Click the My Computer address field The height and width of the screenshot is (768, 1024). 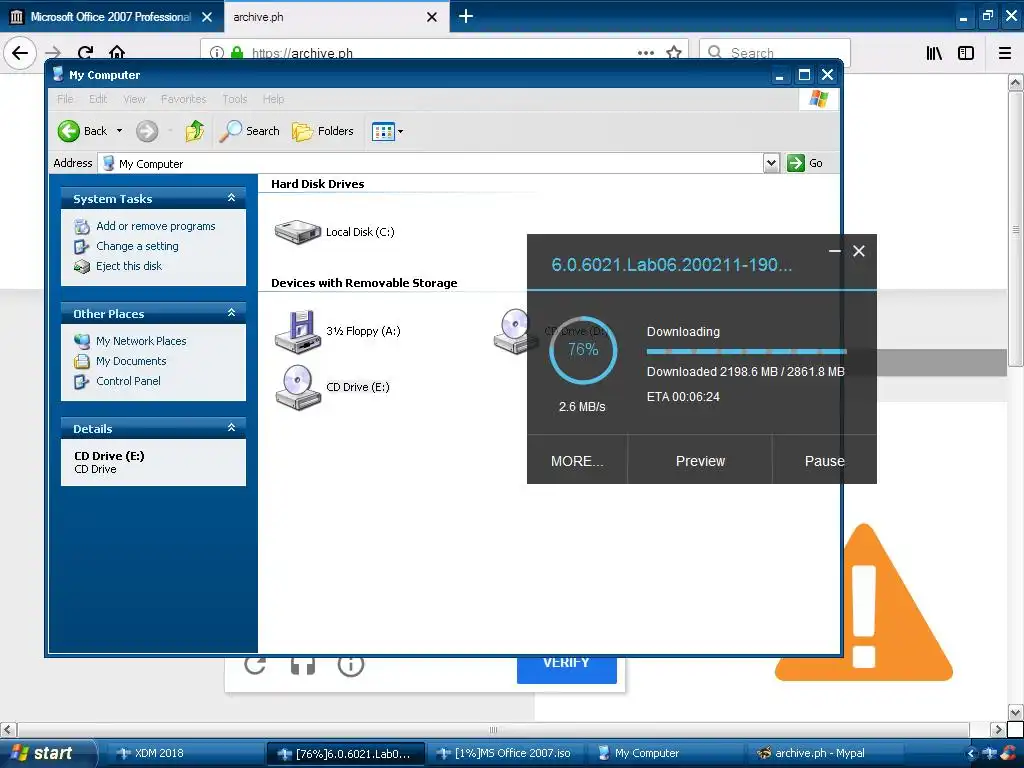431,163
